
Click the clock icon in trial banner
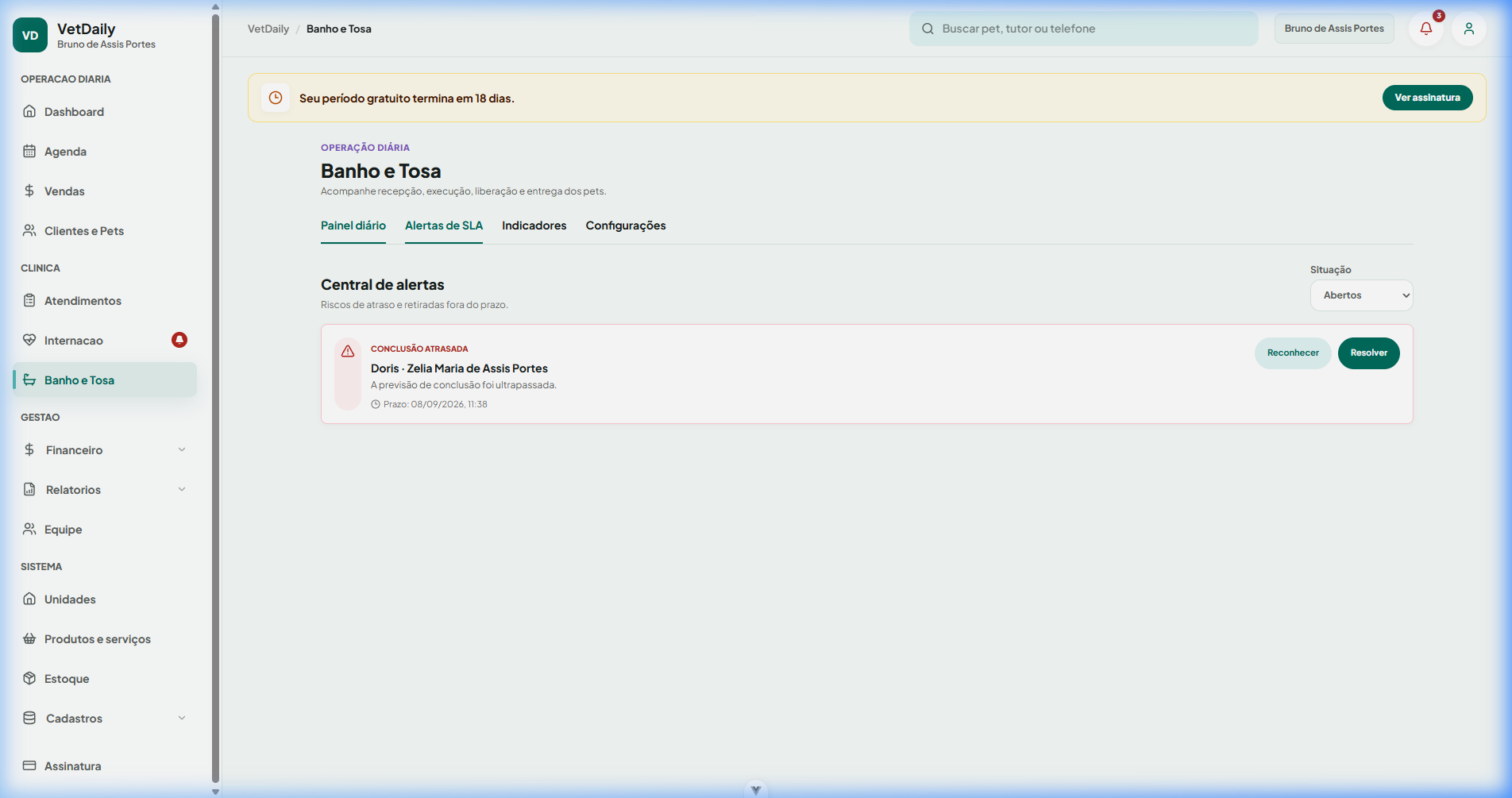(276, 98)
